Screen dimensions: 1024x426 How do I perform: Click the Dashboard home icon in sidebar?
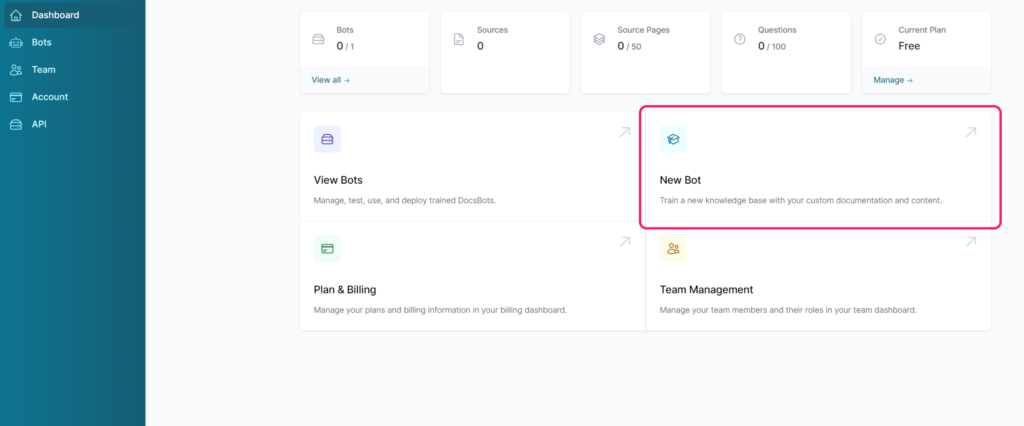16,14
